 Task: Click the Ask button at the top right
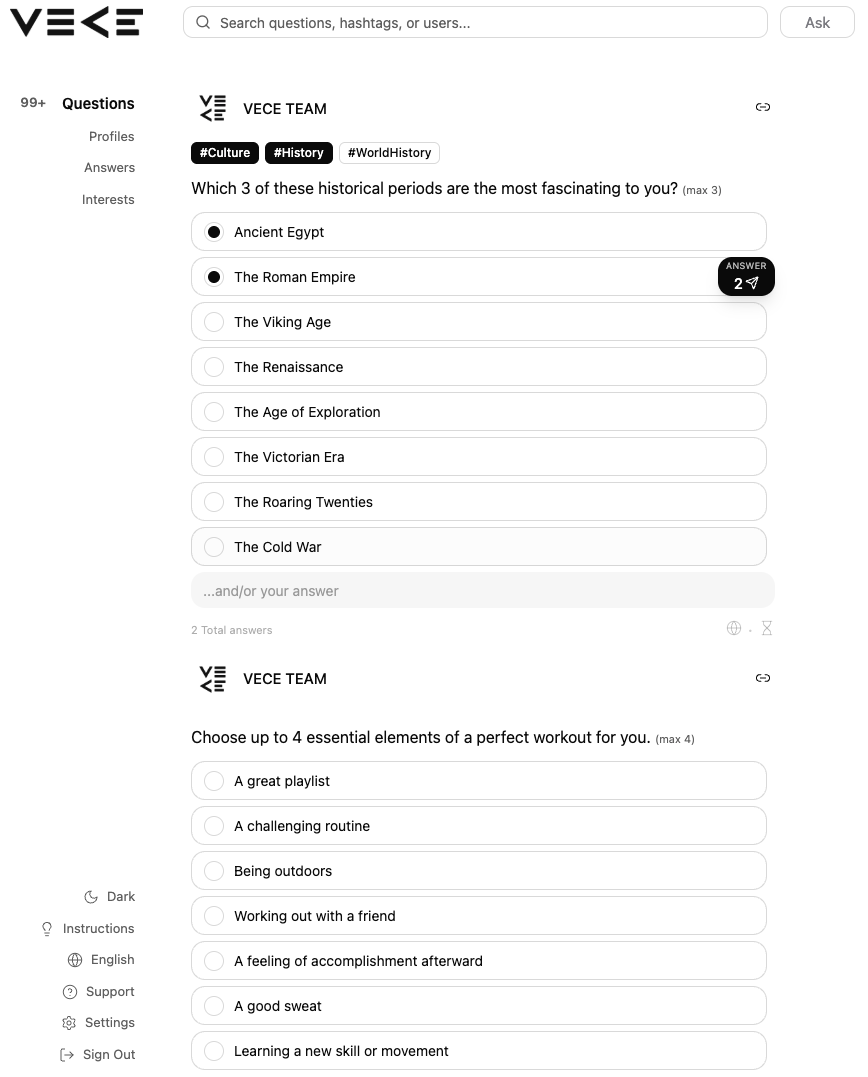817,22
